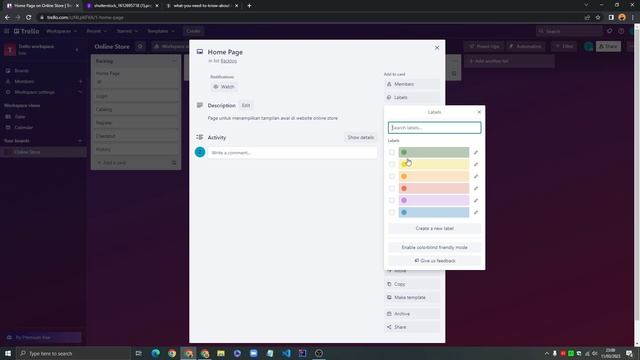Select the orange label color bar
This screenshot has height=360, width=640.
434,176
